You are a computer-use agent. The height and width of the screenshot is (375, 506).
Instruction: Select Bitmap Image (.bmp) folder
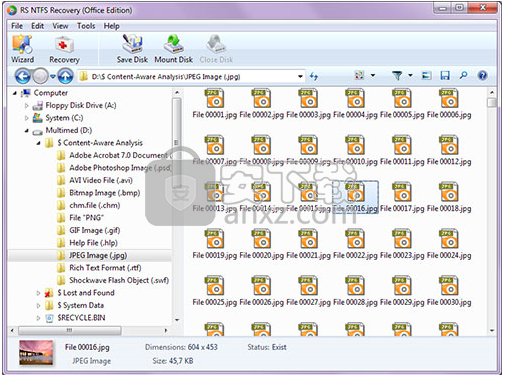pos(98,193)
